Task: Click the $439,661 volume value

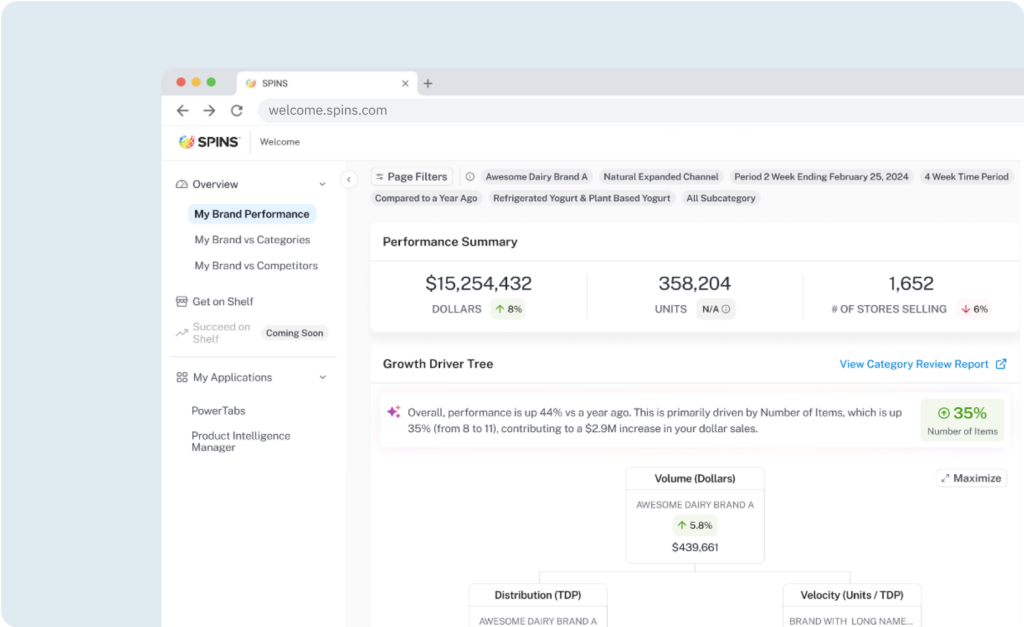Action: click(x=695, y=547)
